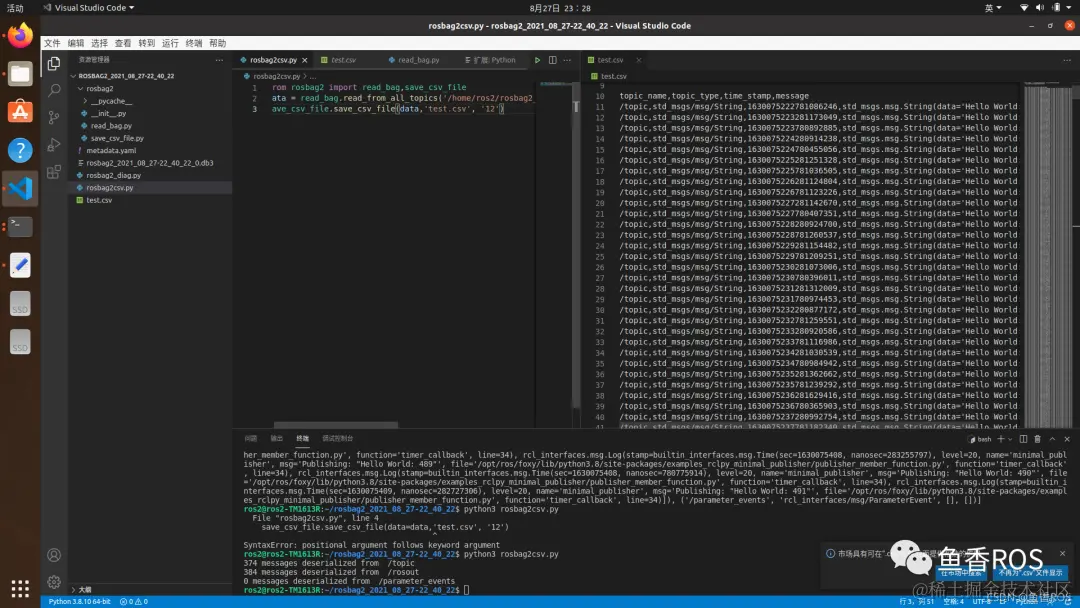
Task: Close the terminal panel
Action: [1067, 439]
